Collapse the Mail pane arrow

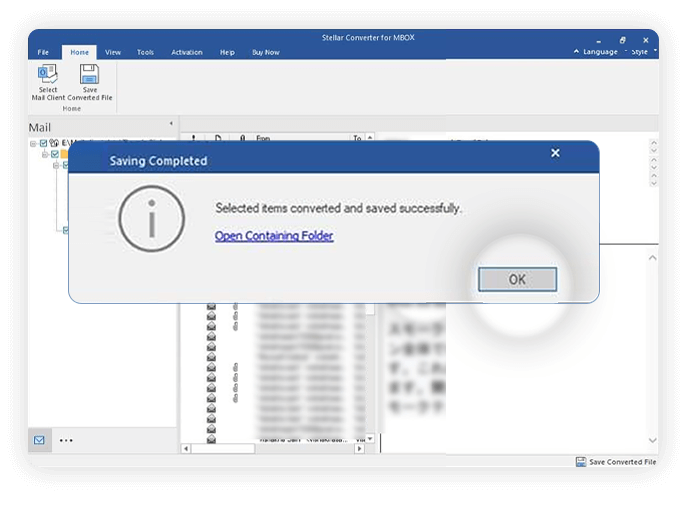coord(171,123)
